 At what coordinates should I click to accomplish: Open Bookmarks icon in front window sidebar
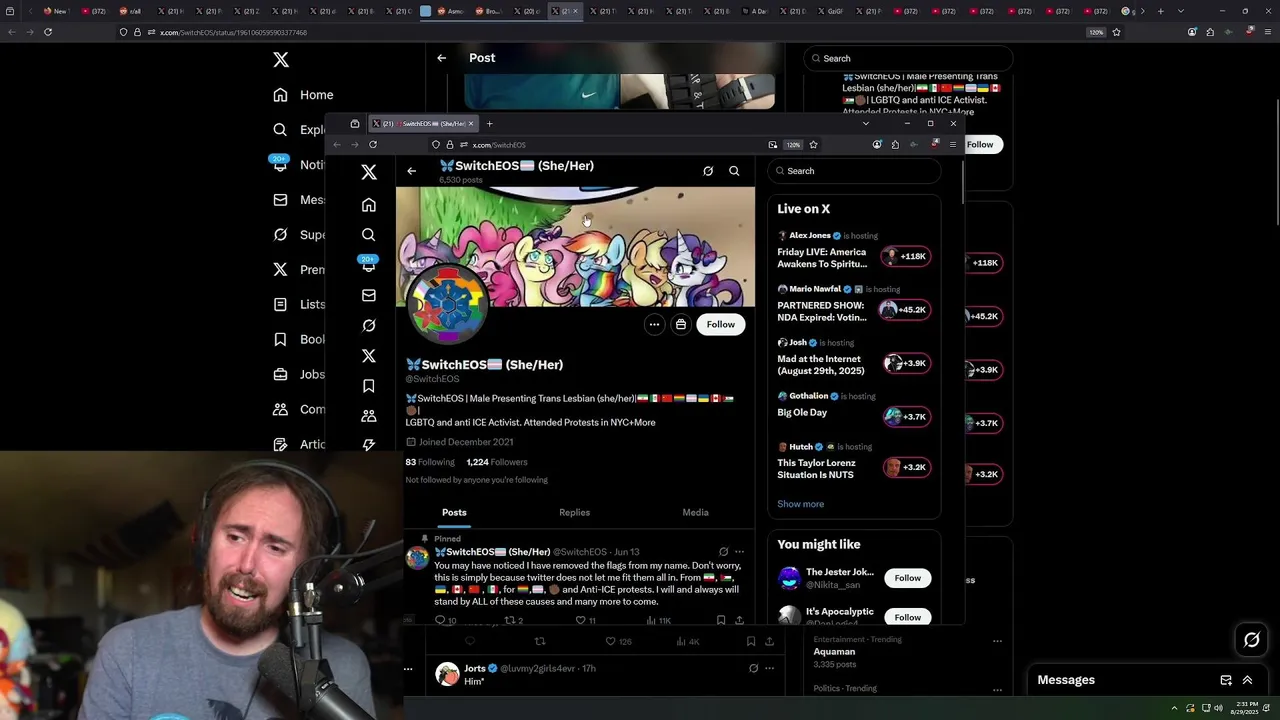(369, 386)
